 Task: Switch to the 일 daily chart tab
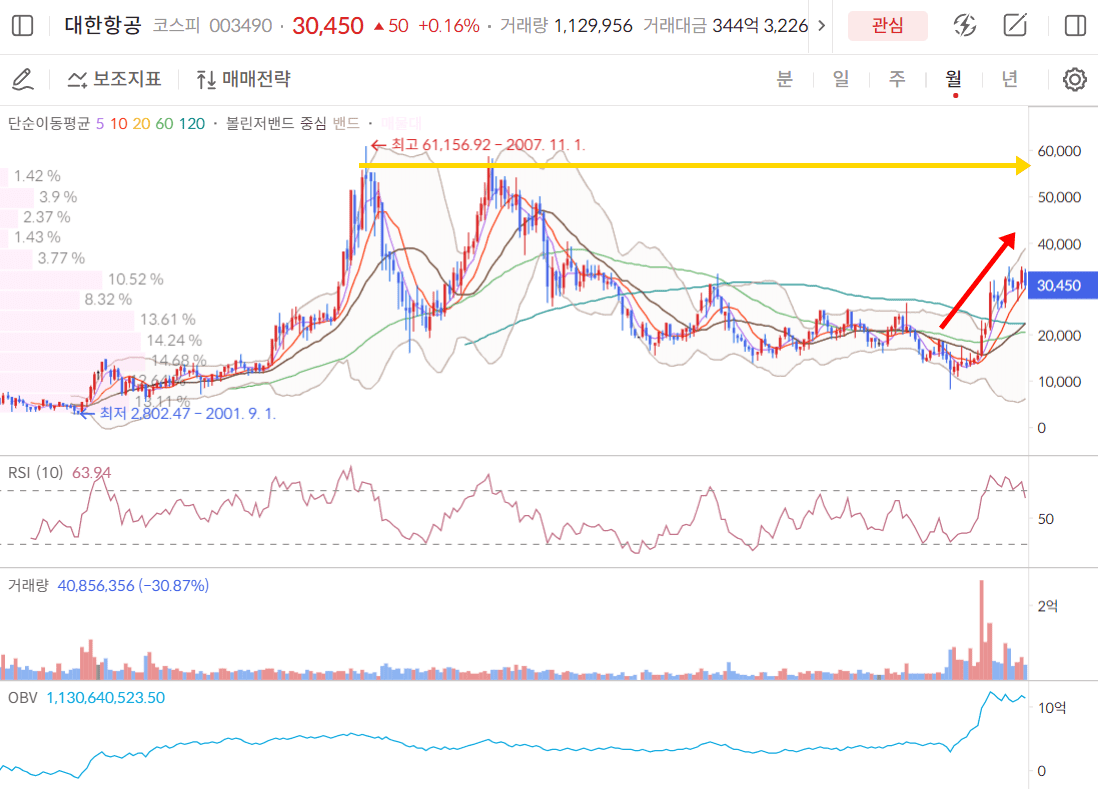841,79
